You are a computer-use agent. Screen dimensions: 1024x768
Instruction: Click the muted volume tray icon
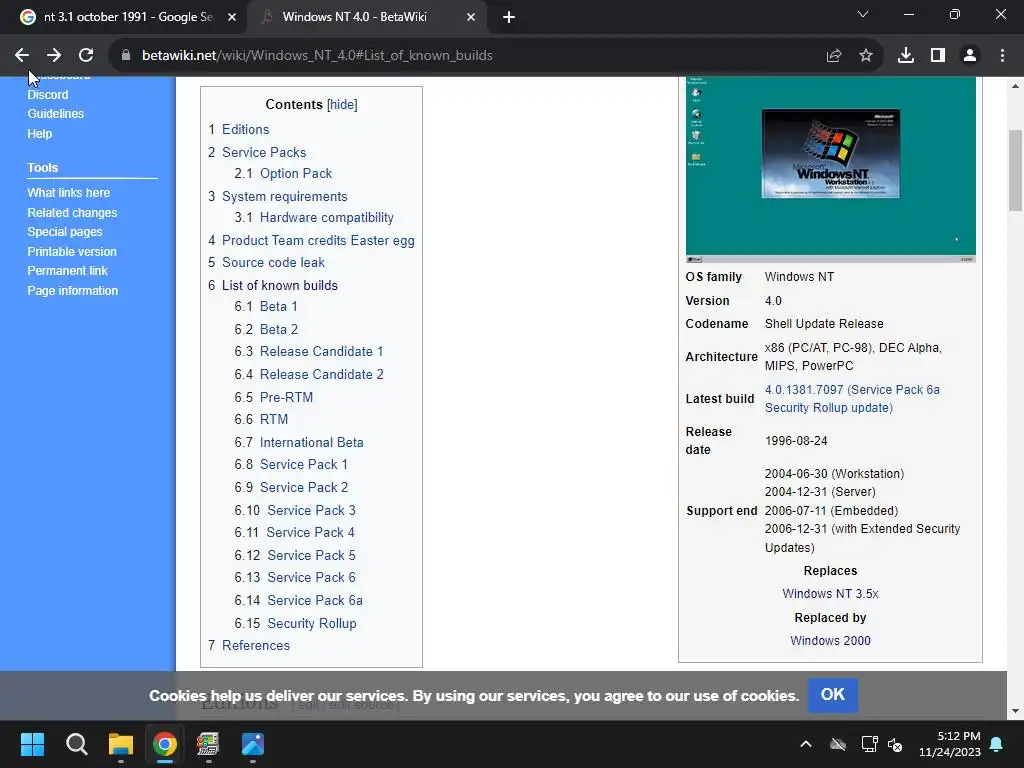click(895, 744)
